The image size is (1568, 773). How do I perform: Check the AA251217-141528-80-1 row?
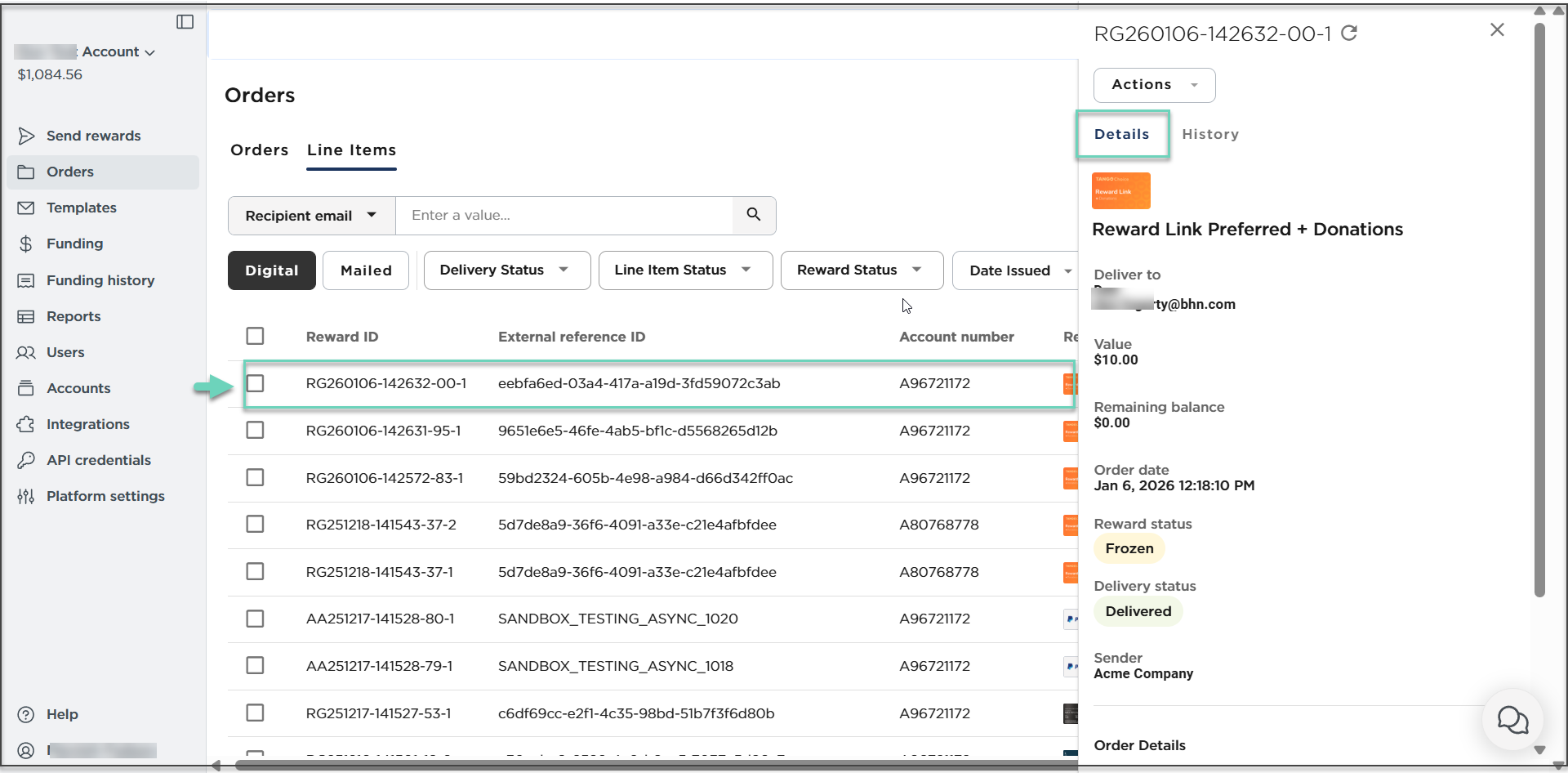256,619
